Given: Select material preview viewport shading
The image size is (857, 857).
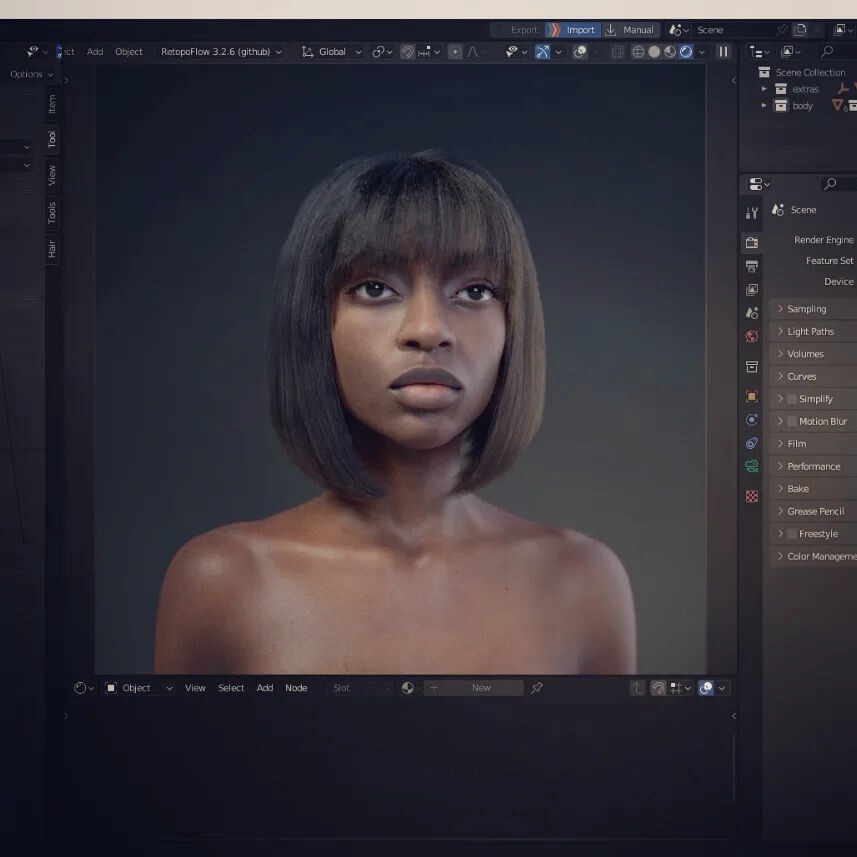Looking at the screenshot, I should coord(670,52).
